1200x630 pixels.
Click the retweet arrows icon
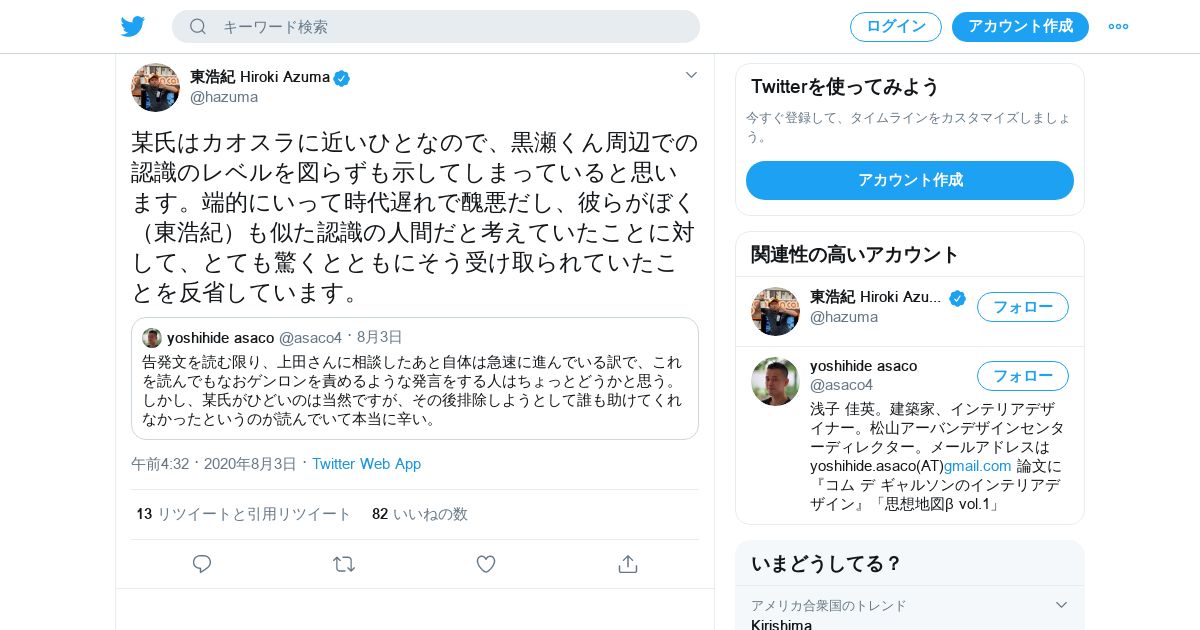pos(344,564)
